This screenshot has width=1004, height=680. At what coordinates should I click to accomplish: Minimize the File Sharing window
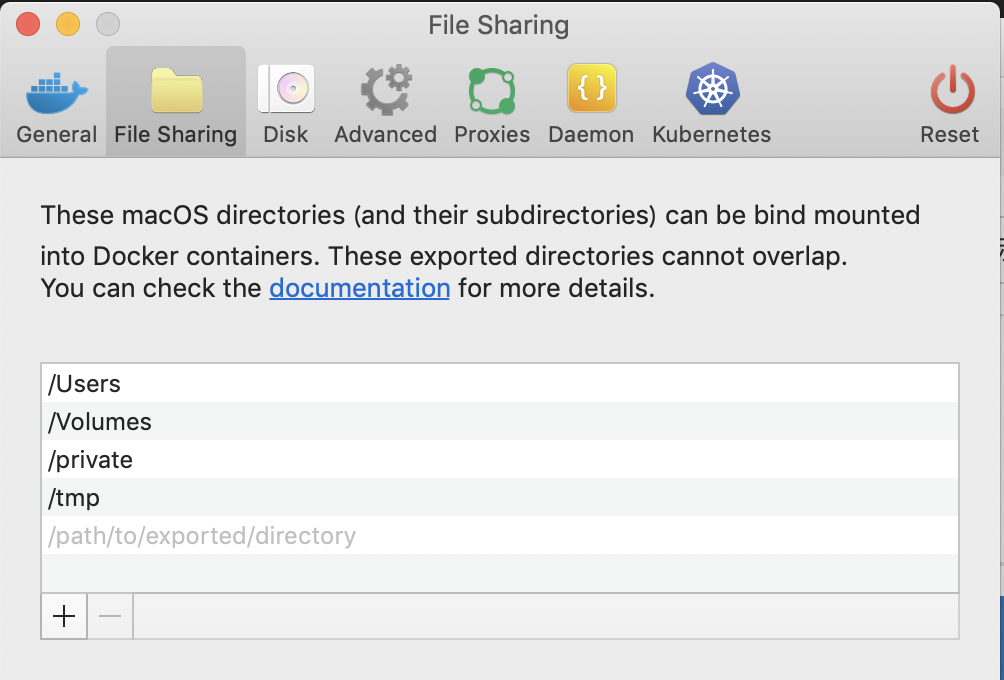click(x=68, y=24)
